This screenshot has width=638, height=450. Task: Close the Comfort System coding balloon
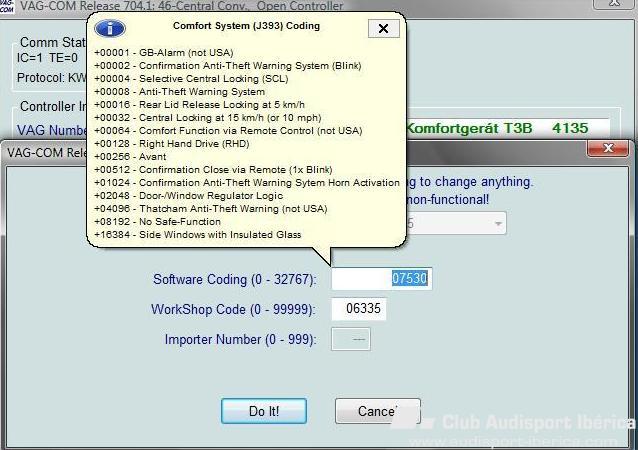383,28
